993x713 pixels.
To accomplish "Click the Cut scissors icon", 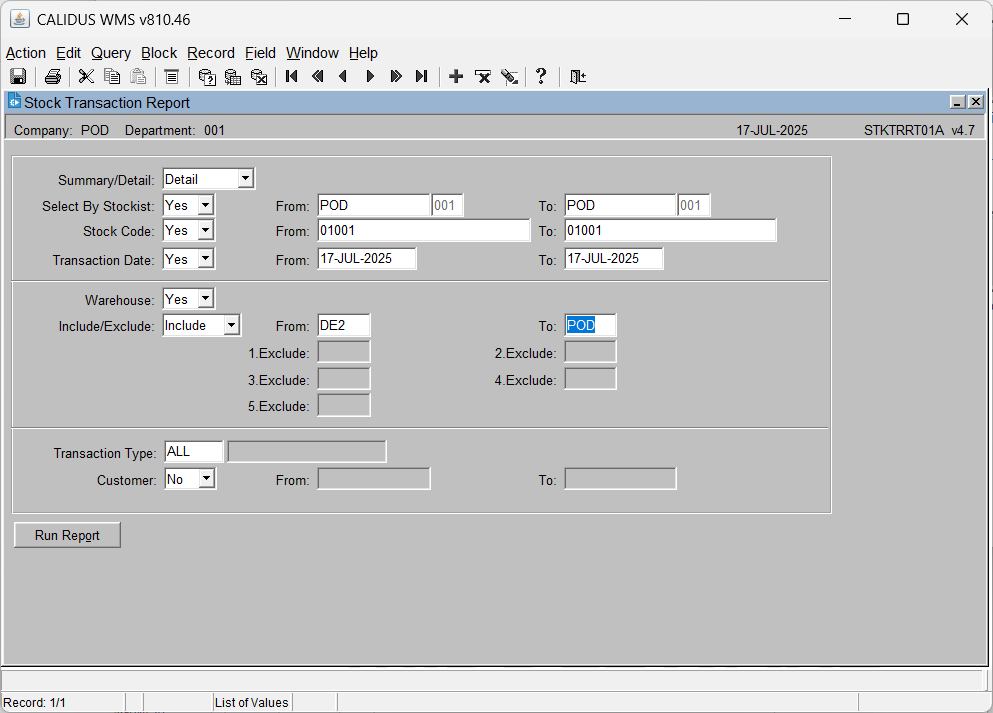I will pyautogui.click(x=86, y=77).
